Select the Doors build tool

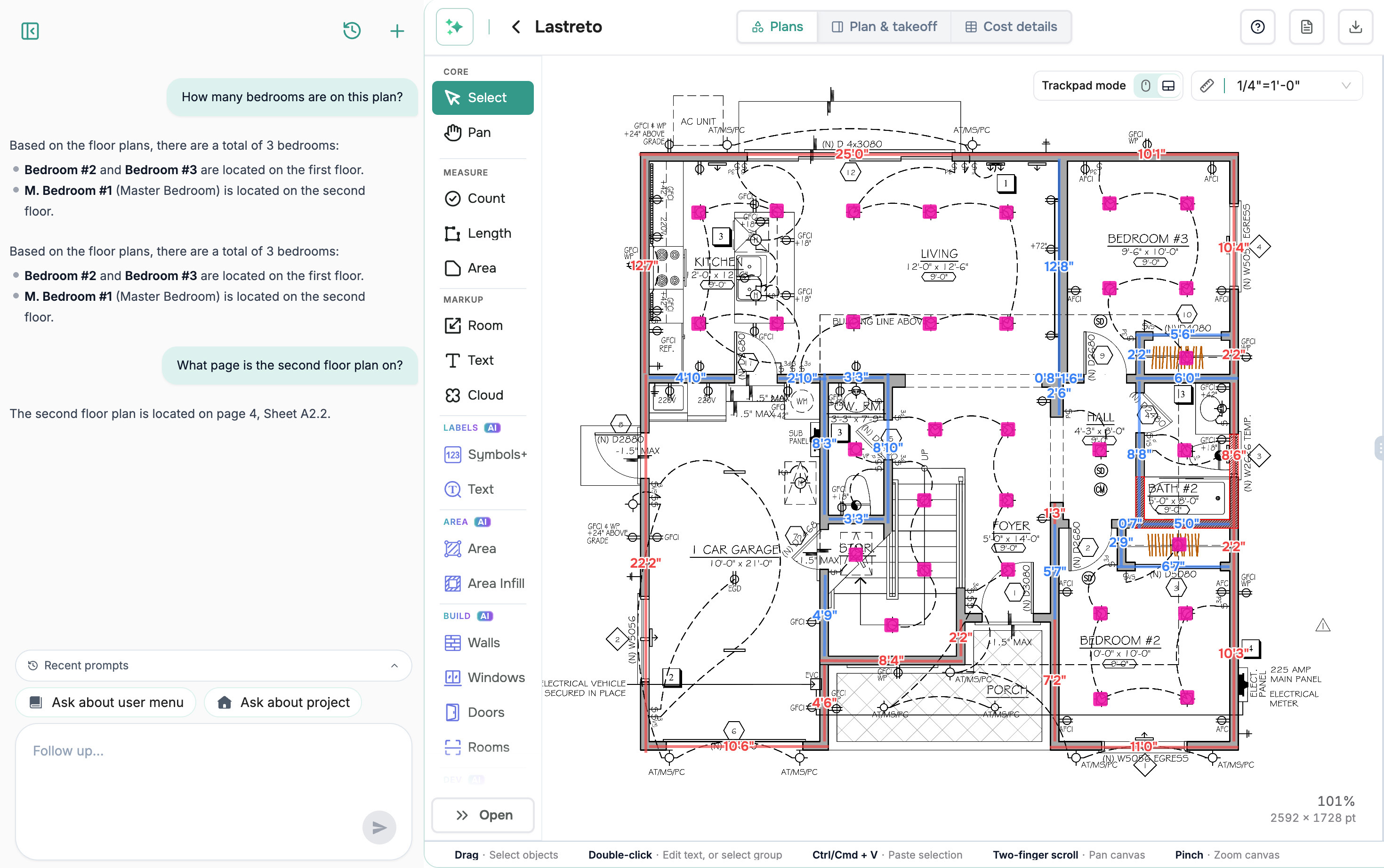click(x=483, y=712)
